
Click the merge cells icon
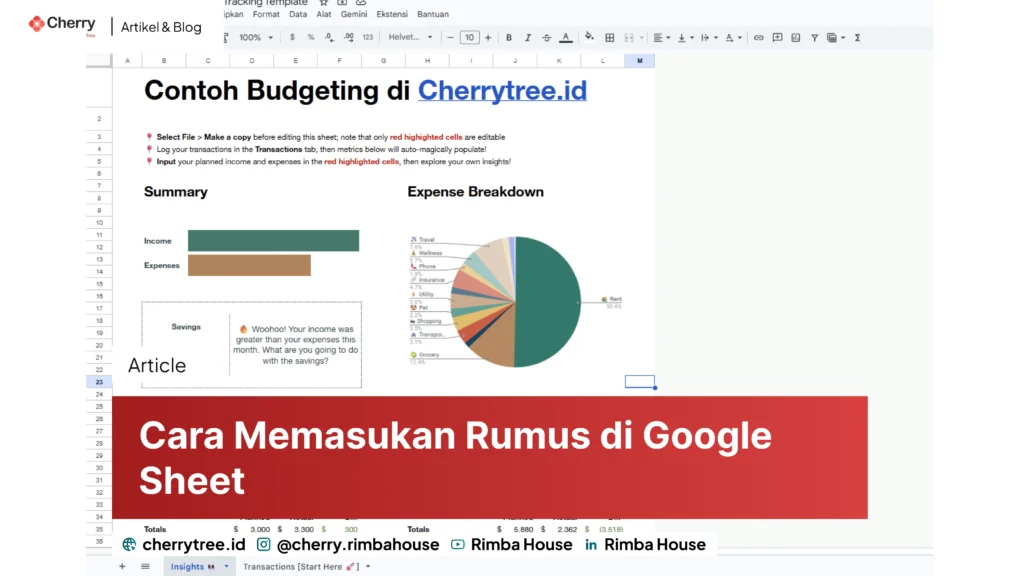[x=629, y=37]
